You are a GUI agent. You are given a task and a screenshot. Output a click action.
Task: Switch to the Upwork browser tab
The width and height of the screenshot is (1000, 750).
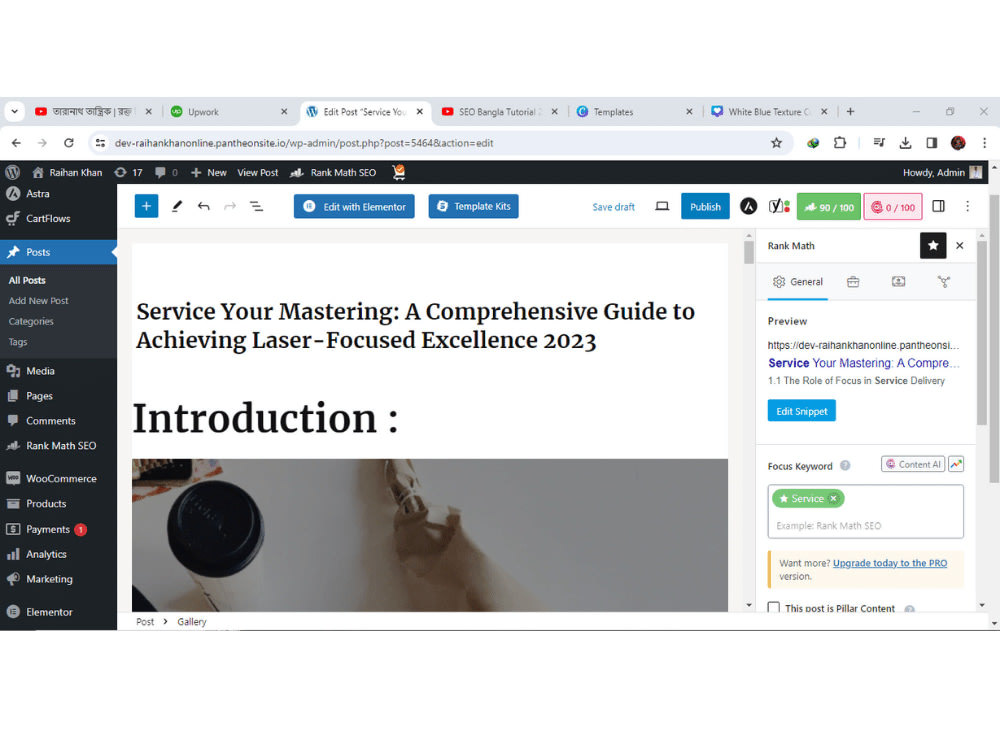coord(229,112)
